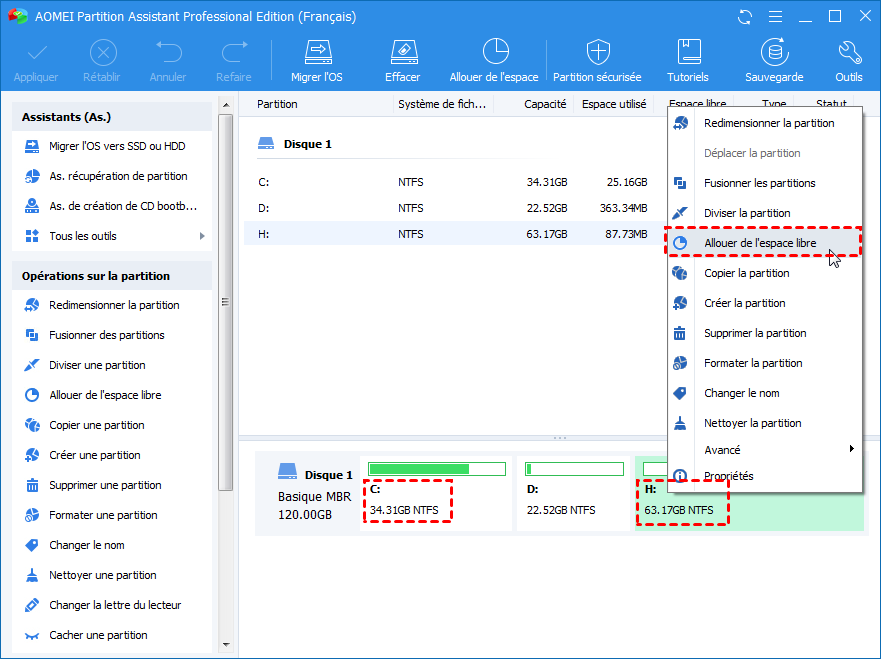This screenshot has width=881, height=659.
Task: Click the C: partition usage bar
Action: [437, 469]
